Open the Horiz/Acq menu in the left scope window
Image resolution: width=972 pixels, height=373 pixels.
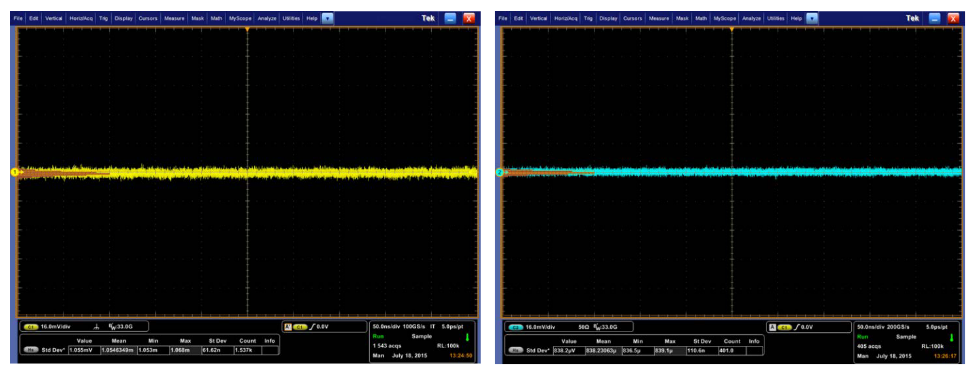[81, 19]
